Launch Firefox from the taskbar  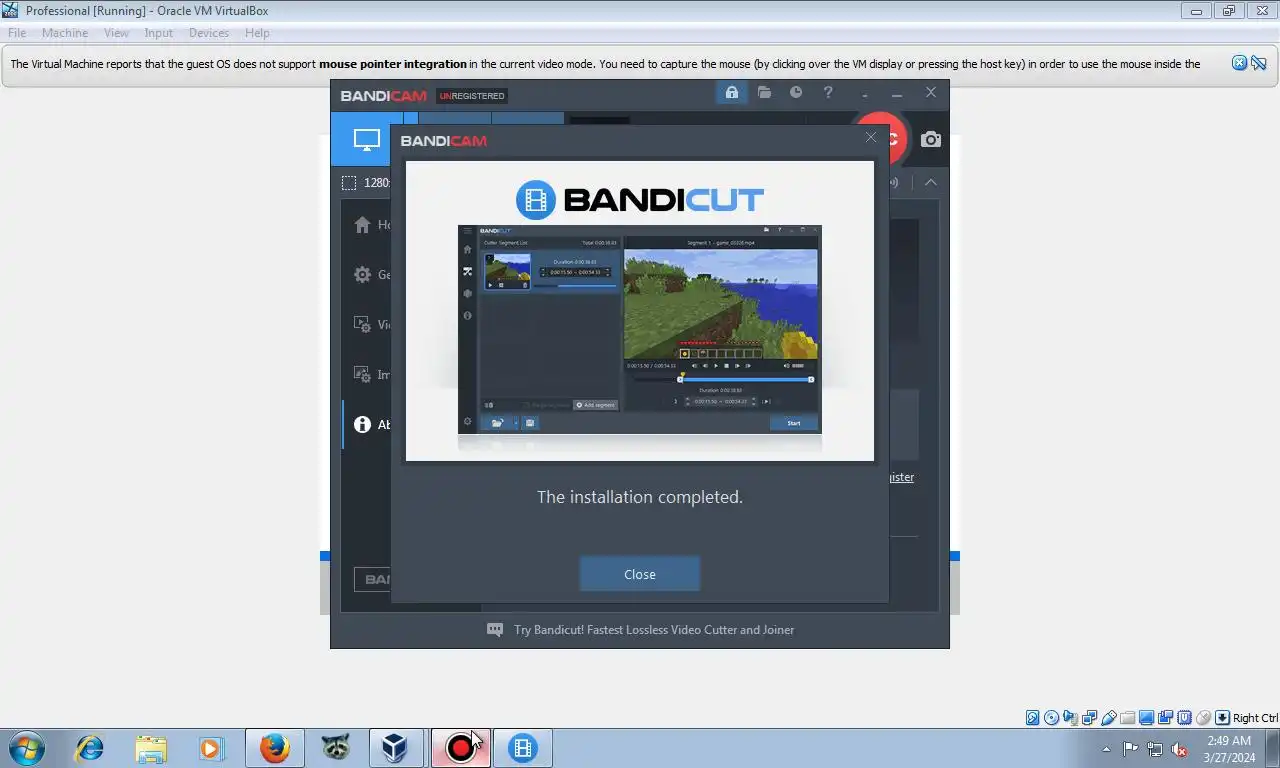click(x=274, y=748)
